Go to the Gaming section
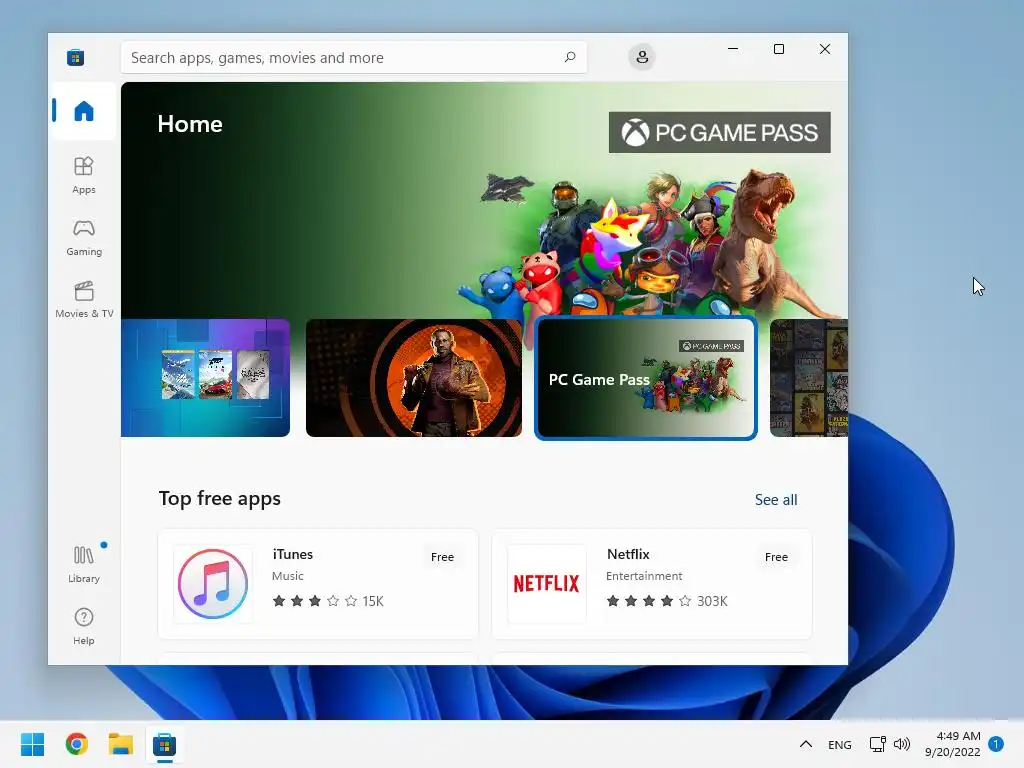This screenshot has width=1024, height=768. pyautogui.click(x=84, y=237)
